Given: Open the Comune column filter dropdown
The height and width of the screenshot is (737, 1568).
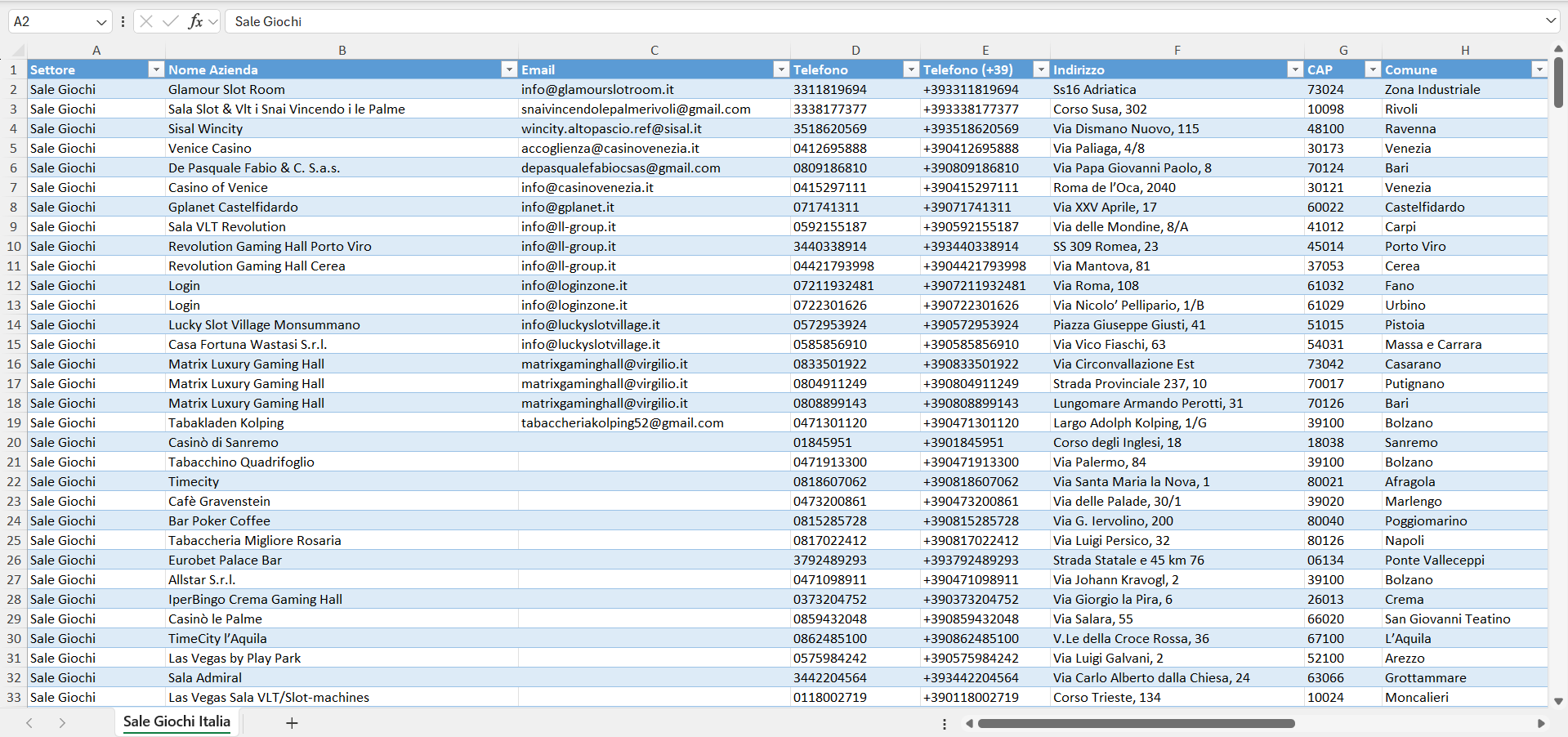Looking at the screenshot, I should (x=1539, y=69).
